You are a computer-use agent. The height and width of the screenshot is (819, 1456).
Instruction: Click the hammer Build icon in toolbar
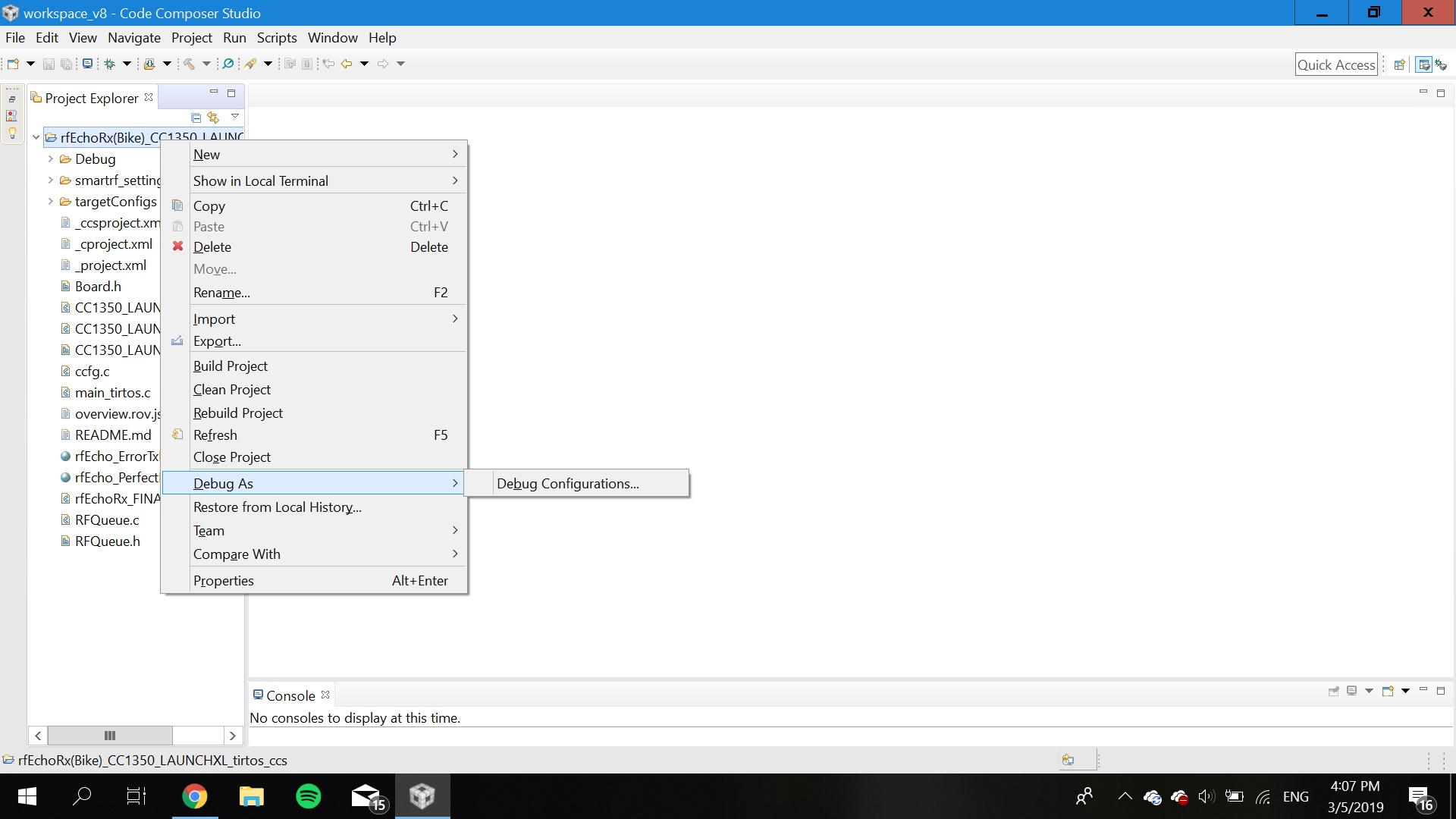[190, 64]
